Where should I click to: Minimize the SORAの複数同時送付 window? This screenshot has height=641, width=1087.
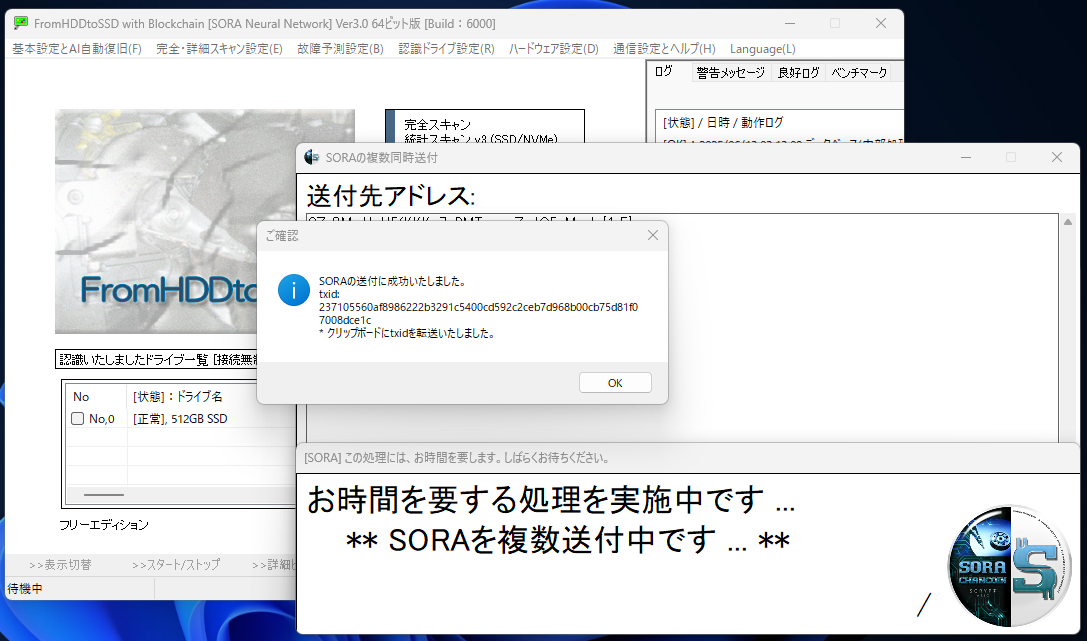(x=966, y=157)
